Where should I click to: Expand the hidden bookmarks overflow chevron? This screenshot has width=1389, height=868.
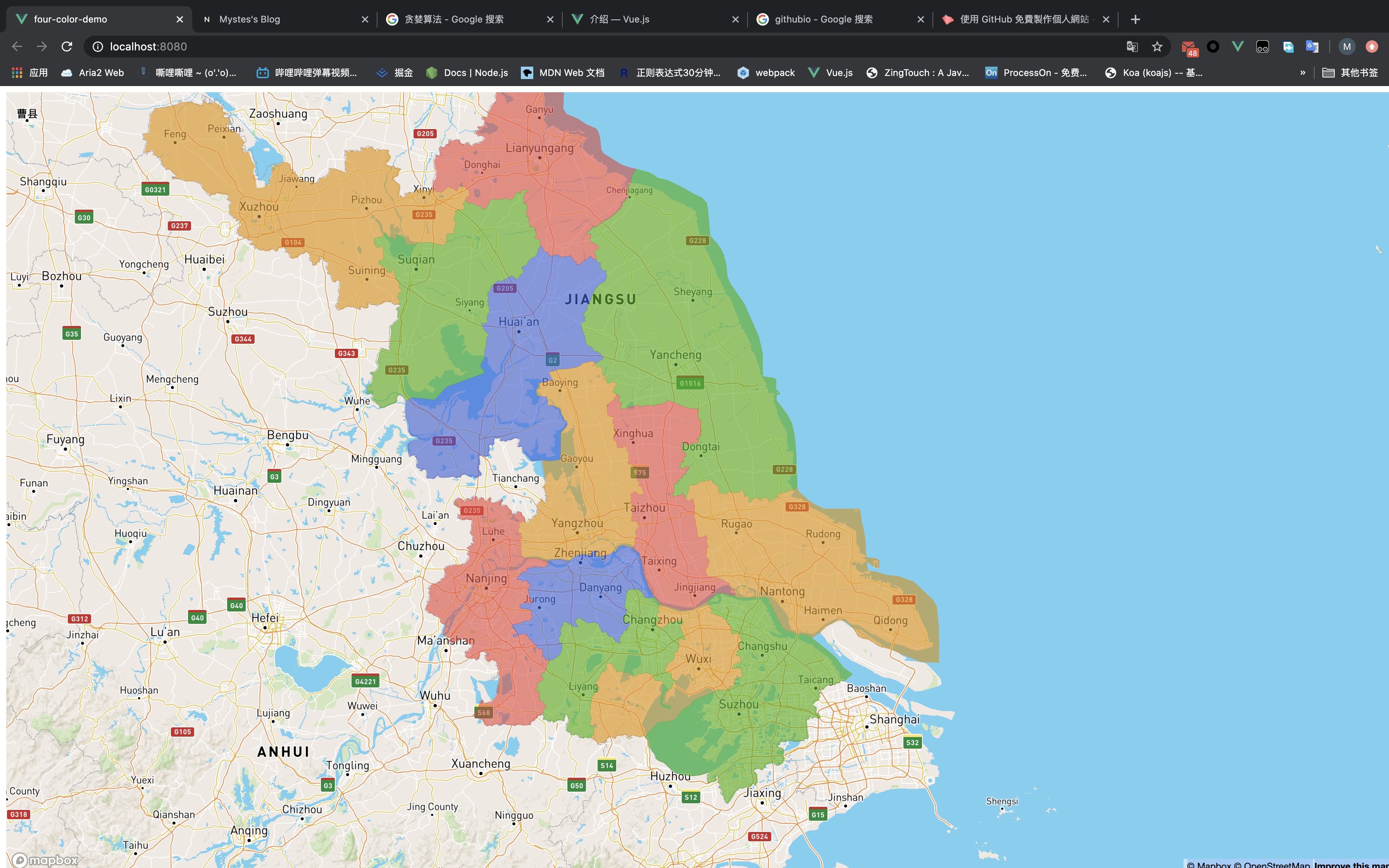pos(1302,72)
